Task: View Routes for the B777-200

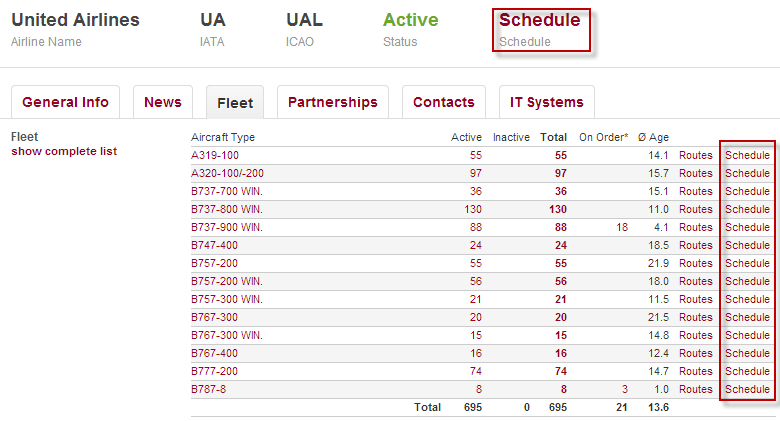Action: pyautogui.click(x=696, y=371)
